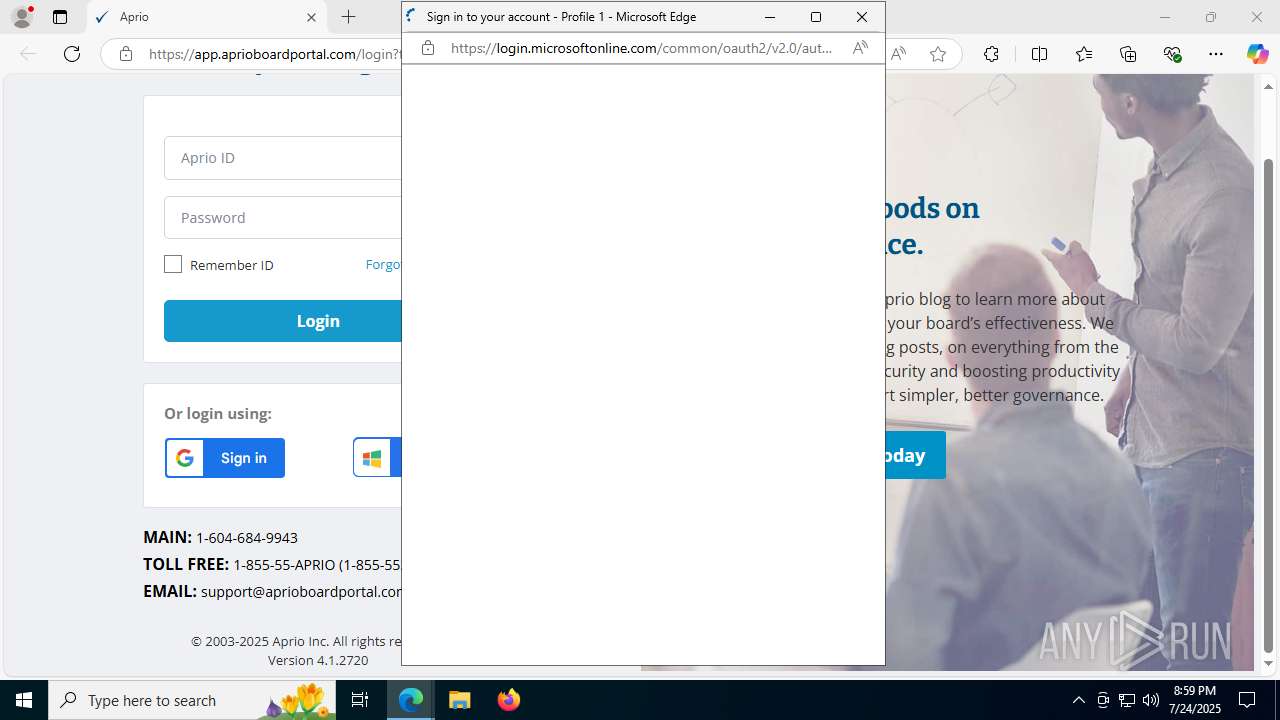Open the Windows Start menu

click(x=24, y=700)
